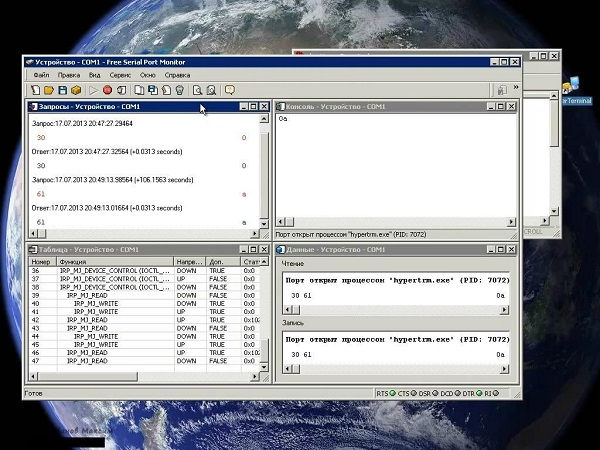Click the Save diskette toolbar icon
The width and height of the screenshot is (600, 450).
[x=62, y=90]
